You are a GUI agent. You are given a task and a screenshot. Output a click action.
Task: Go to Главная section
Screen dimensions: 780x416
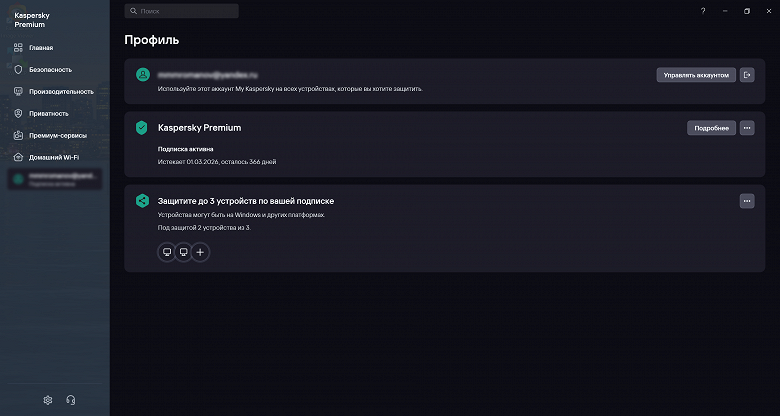40,48
